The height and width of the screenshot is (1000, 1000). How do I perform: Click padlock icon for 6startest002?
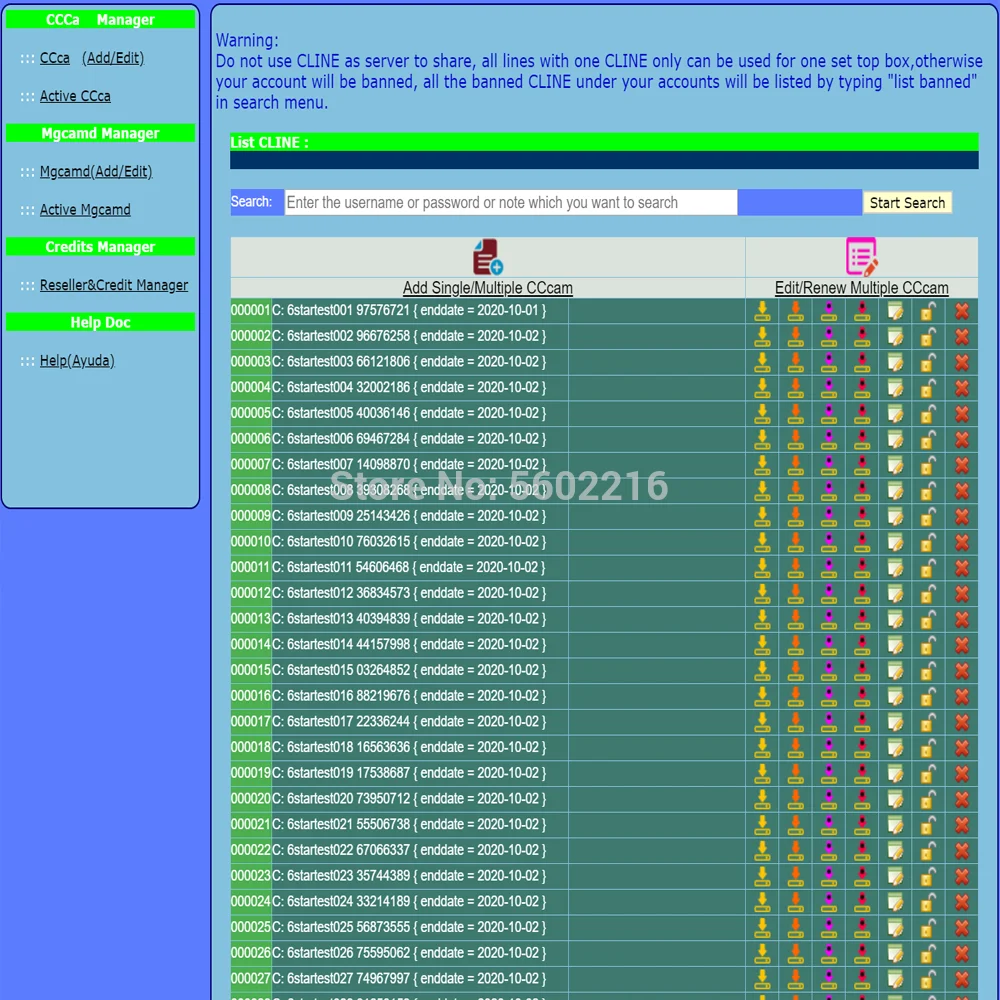pos(928,336)
